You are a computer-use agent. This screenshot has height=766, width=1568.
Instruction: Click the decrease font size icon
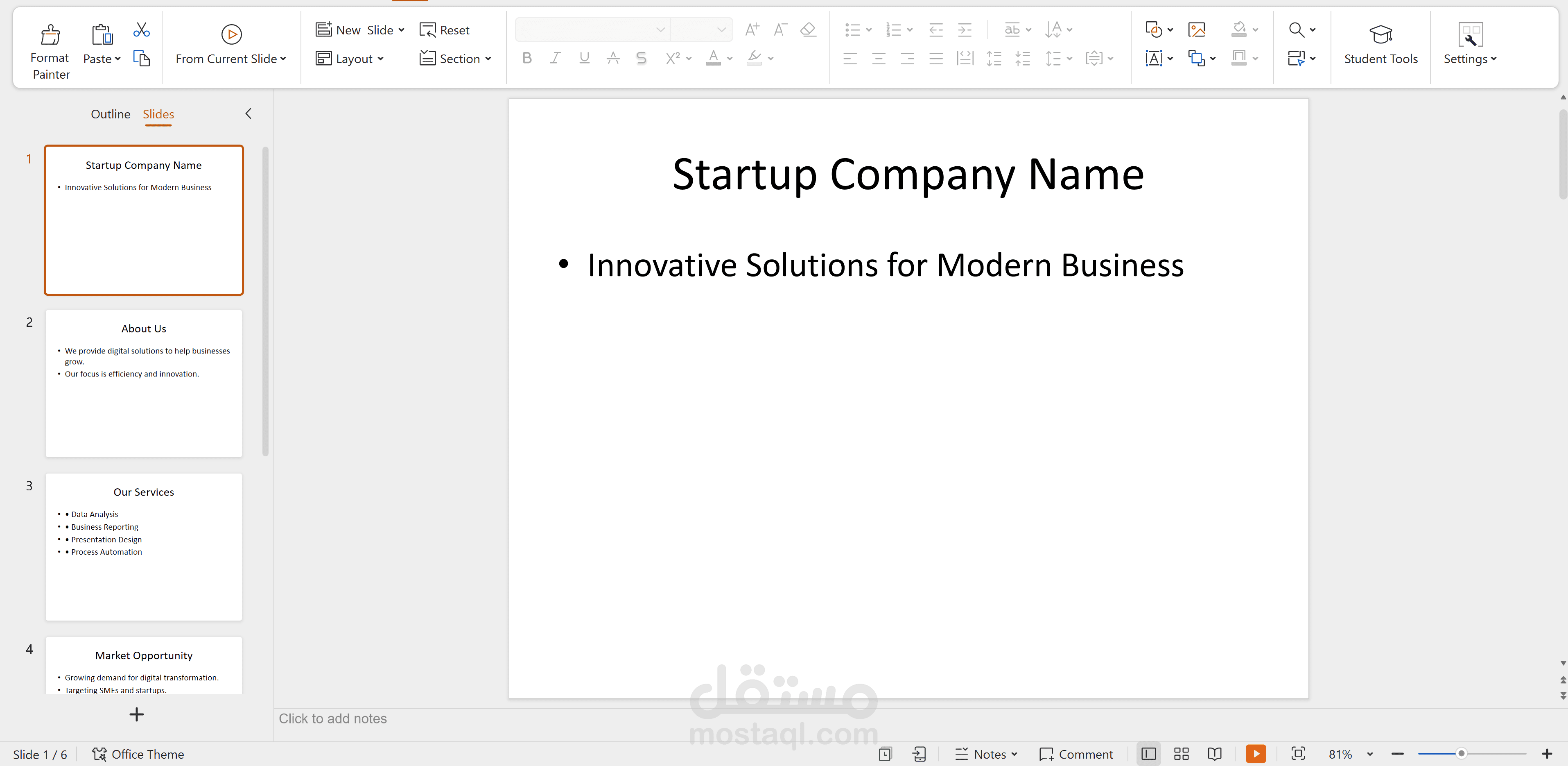coord(780,29)
